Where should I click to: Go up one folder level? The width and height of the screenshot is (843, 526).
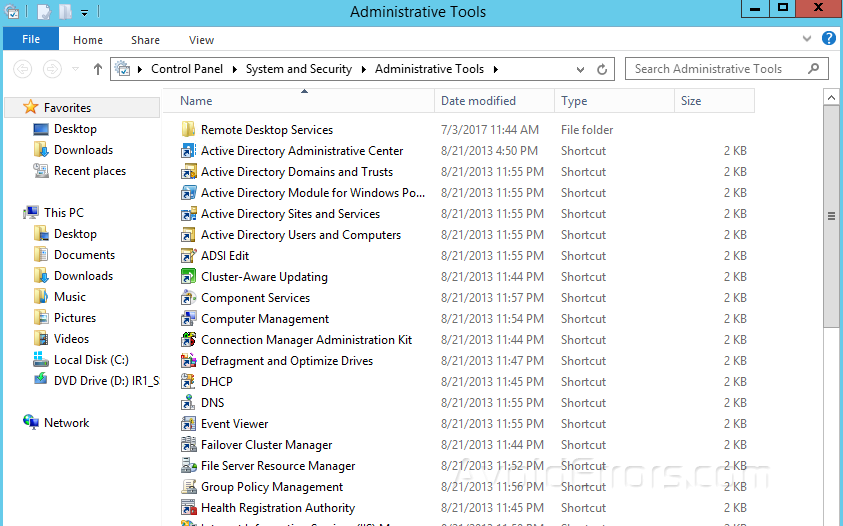[x=97, y=69]
